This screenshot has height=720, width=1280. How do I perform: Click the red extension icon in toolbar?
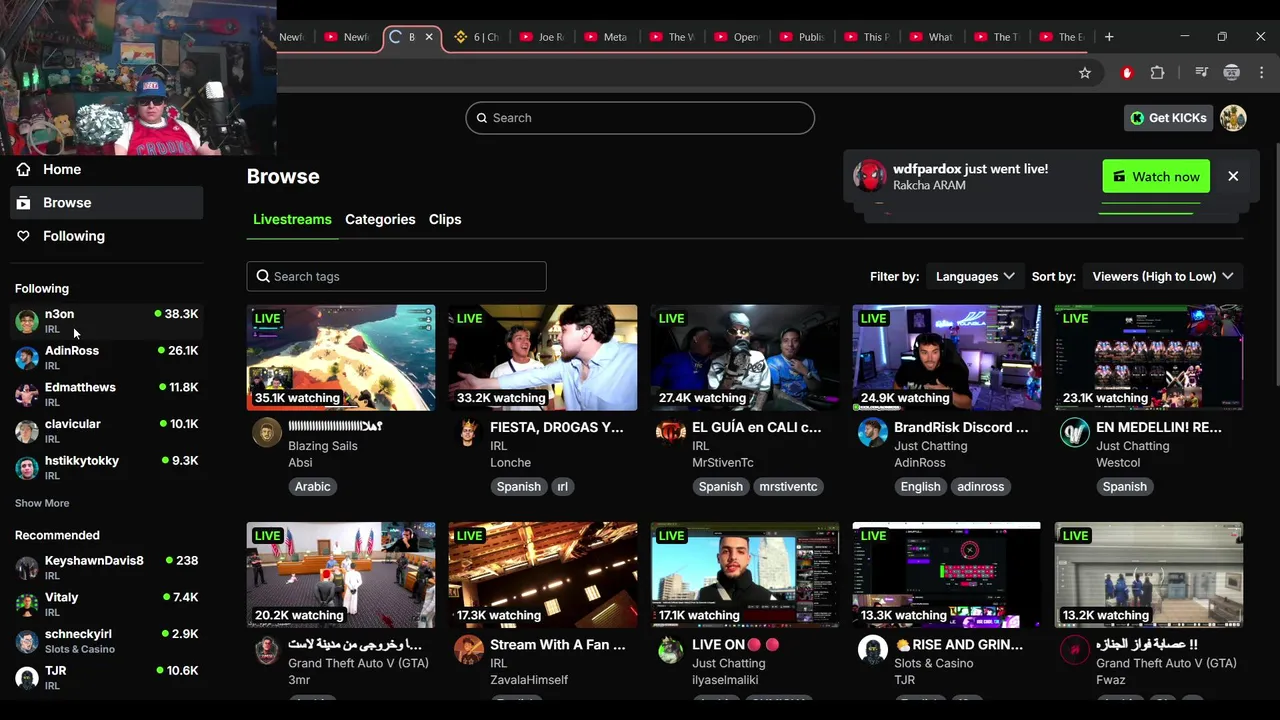point(1127,73)
